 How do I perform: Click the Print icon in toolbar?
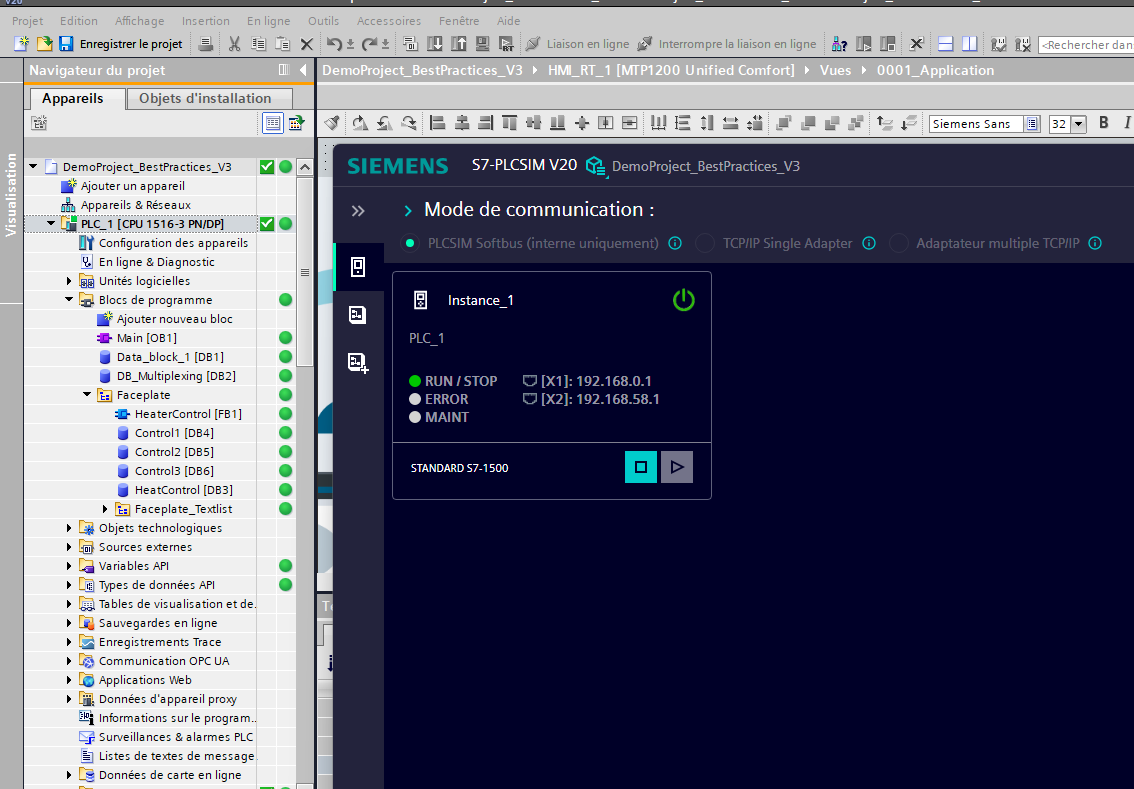coord(205,44)
